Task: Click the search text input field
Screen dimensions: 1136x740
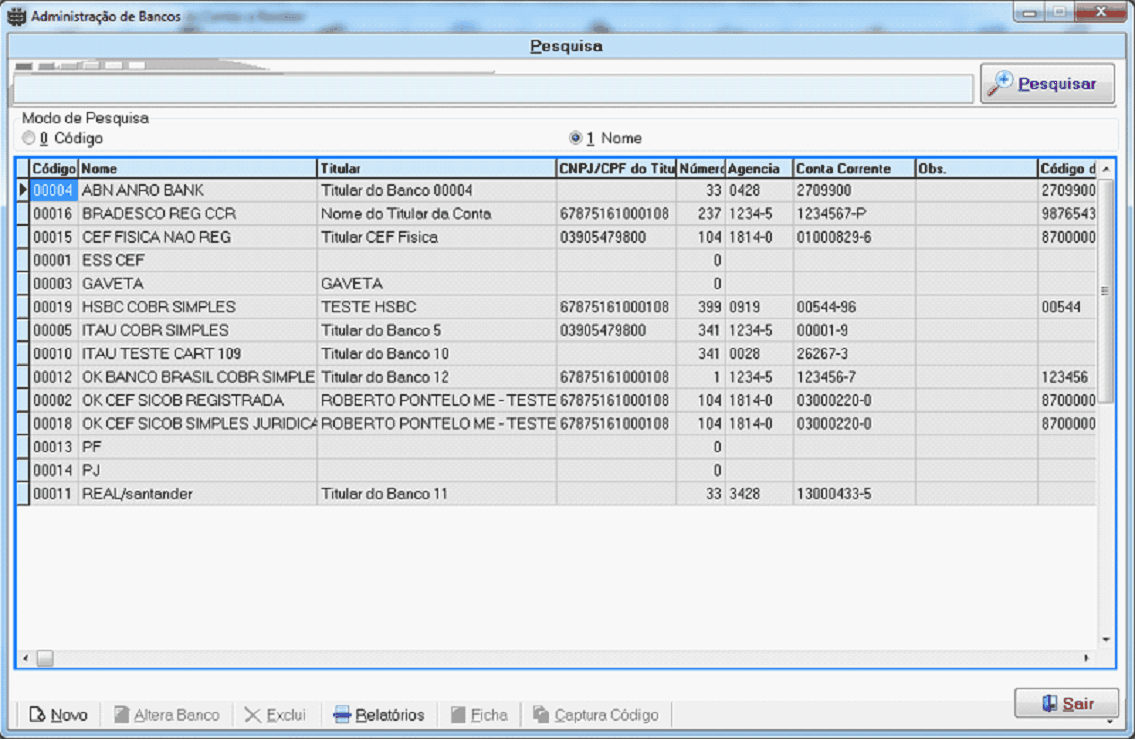Action: click(492, 89)
